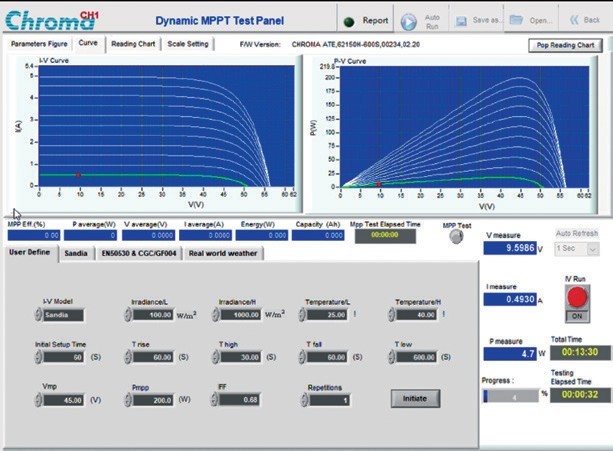Click the Irradiance/L stepper arrows
Viewport: 613px width, 451px height.
pyautogui.click(x=128, y=315)
